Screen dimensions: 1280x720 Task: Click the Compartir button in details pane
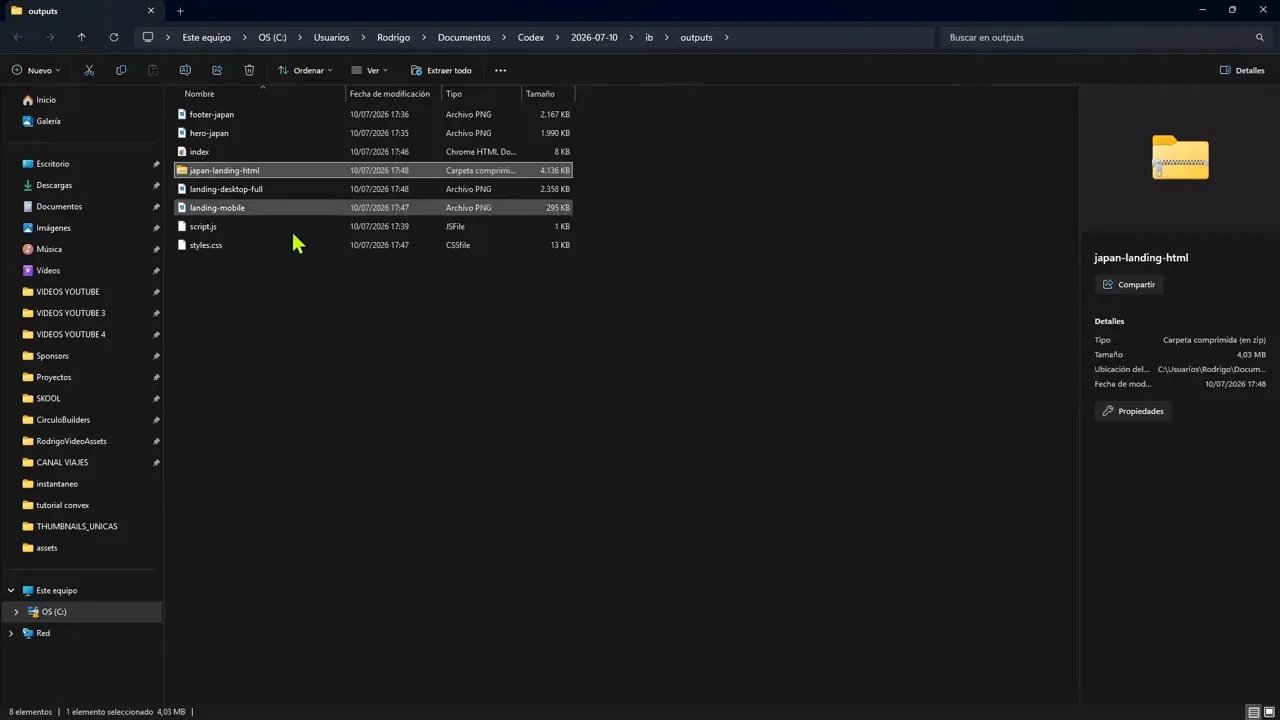1128,284
